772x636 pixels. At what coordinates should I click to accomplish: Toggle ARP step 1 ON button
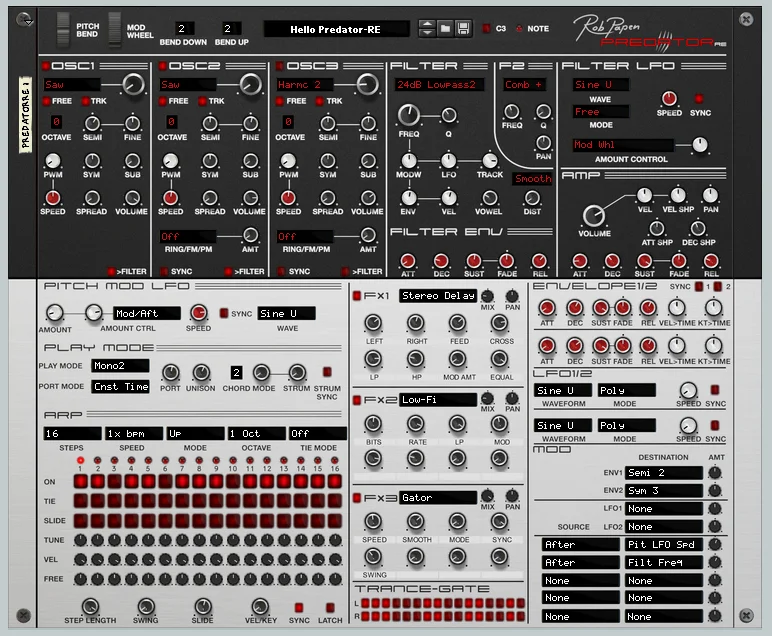81,481
